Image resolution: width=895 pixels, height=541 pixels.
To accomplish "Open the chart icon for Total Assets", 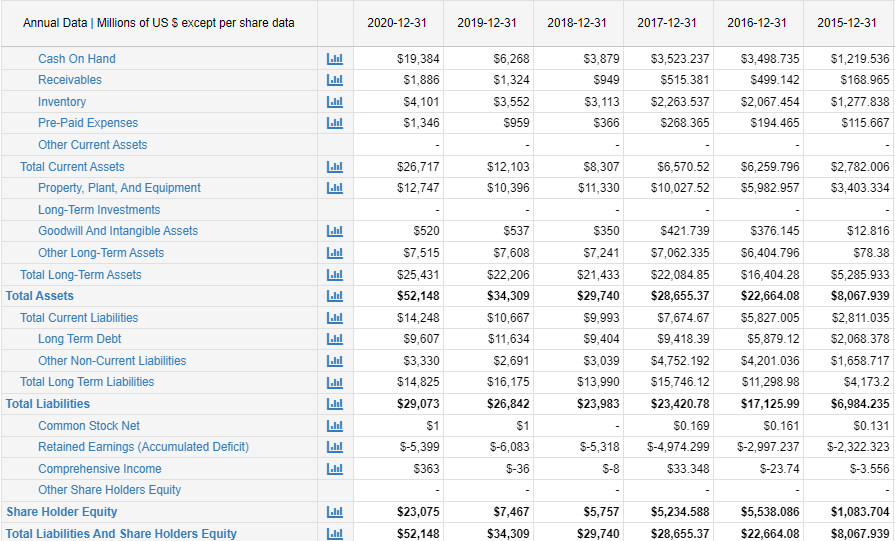I will 334,296.
